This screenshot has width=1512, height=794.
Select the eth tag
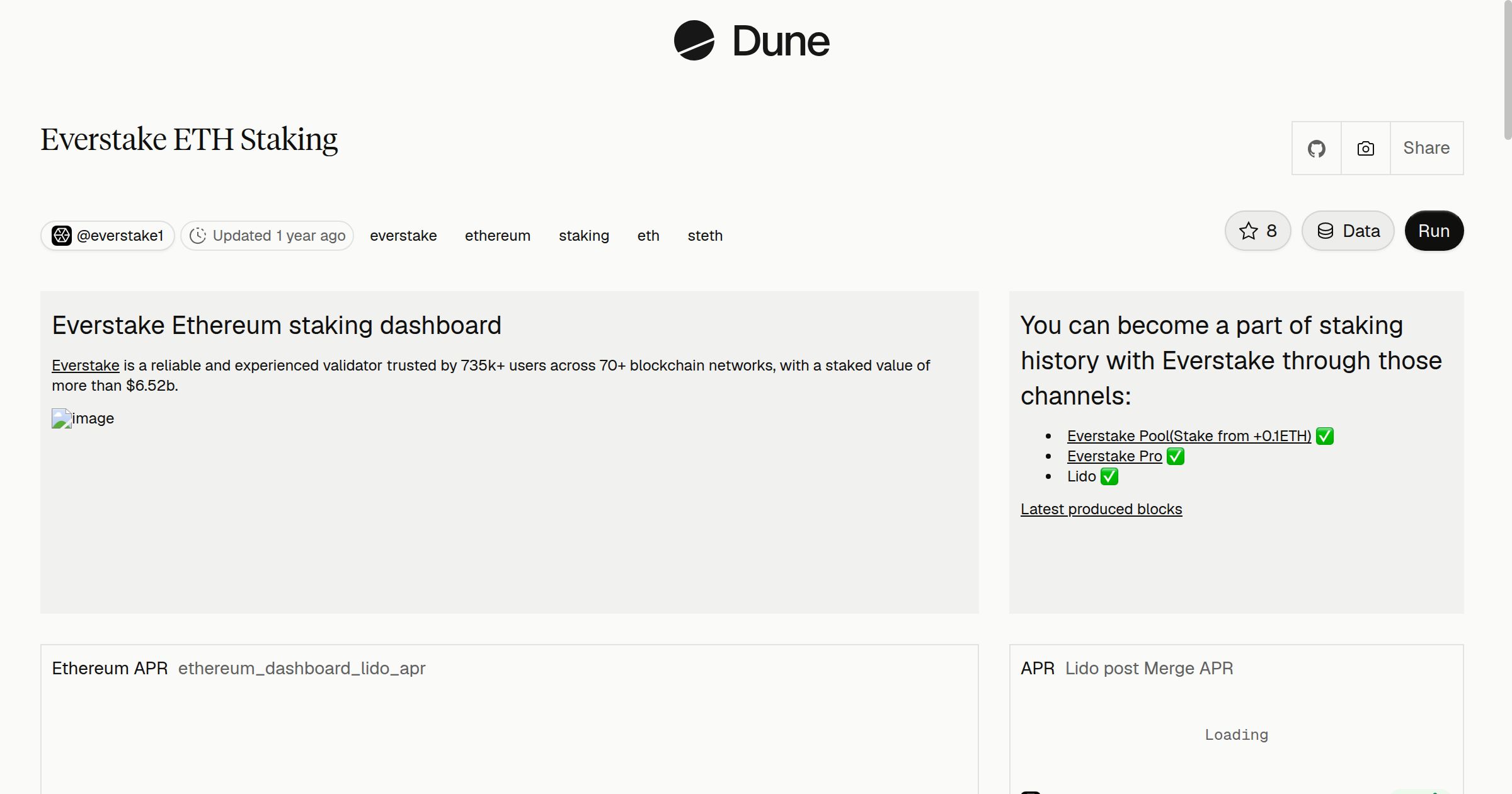(648, 236)
